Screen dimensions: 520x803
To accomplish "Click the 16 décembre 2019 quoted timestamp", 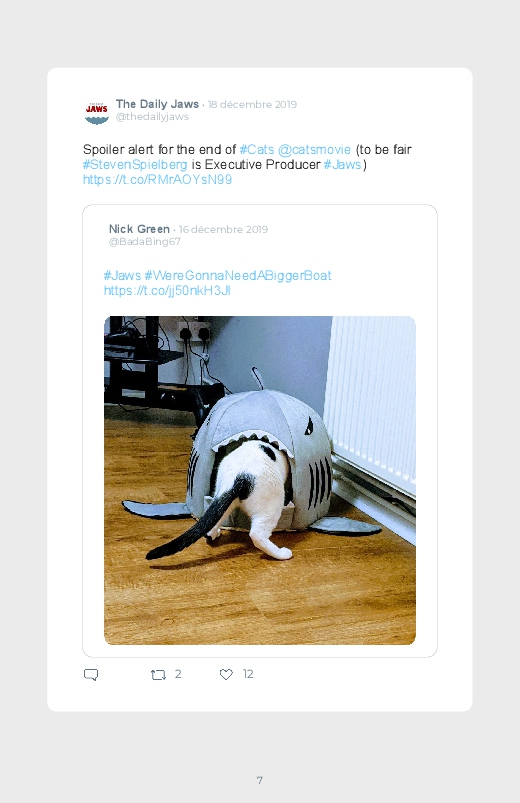I will pyautogui.click(x=223, y=229).
